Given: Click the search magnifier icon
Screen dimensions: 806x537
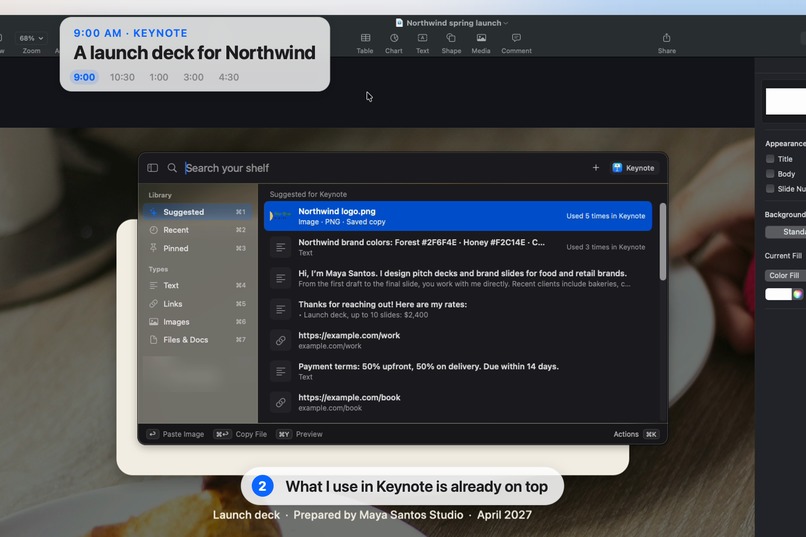Looking at the screenshot, I should [x=172, y=168].
